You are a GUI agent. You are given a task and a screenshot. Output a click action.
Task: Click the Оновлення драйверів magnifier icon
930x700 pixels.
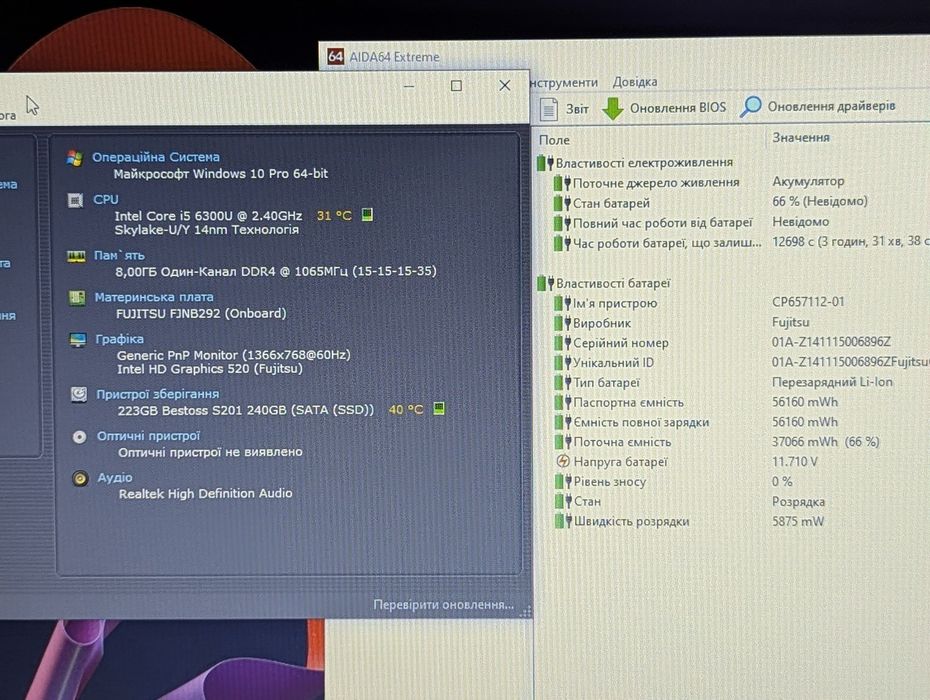751,107
